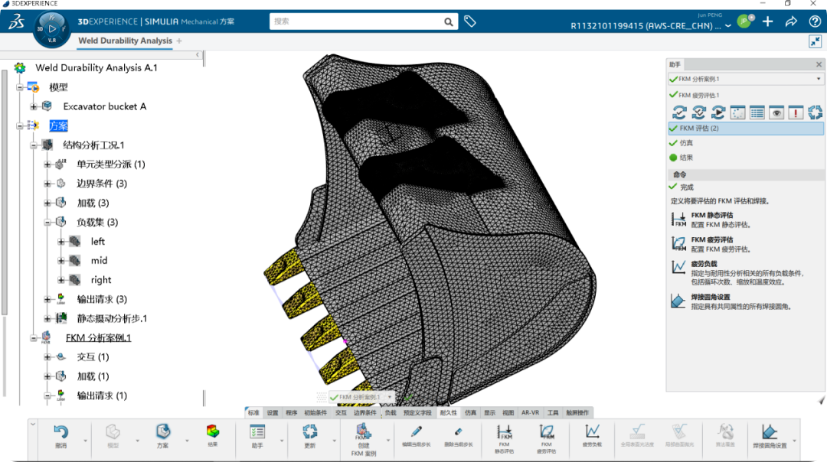
Task: Click the dotted window icon in assistant panel
Action: coord(738,112)
